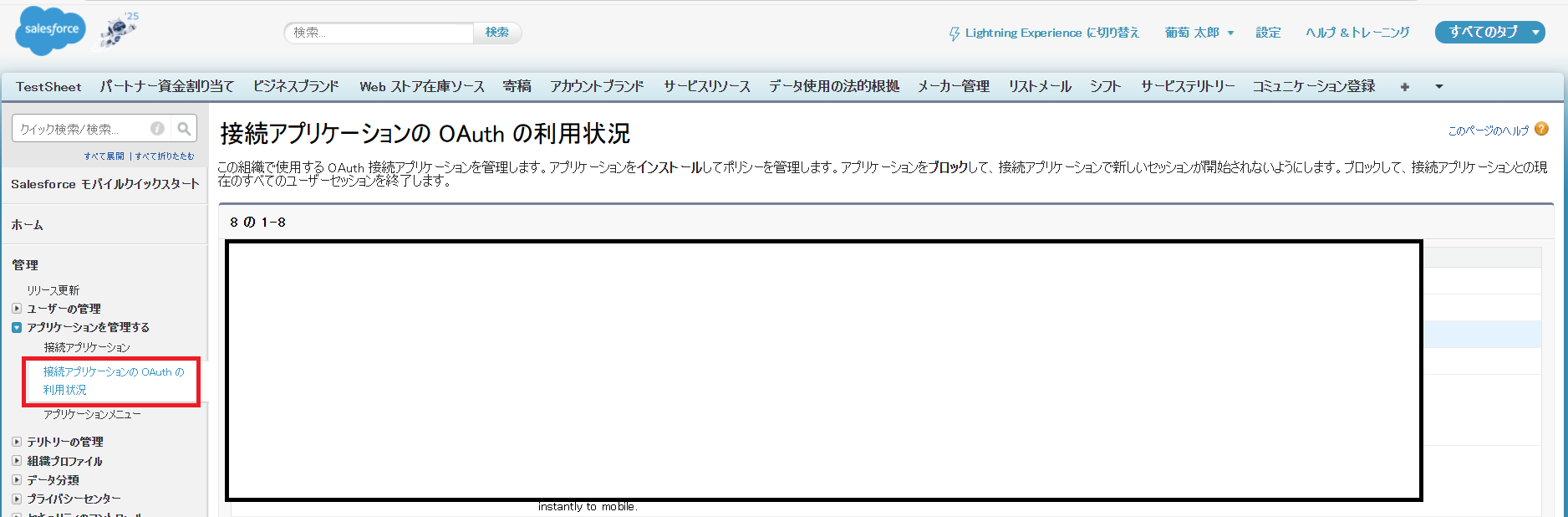Open the サービスリソース tab

coord(706,87)
